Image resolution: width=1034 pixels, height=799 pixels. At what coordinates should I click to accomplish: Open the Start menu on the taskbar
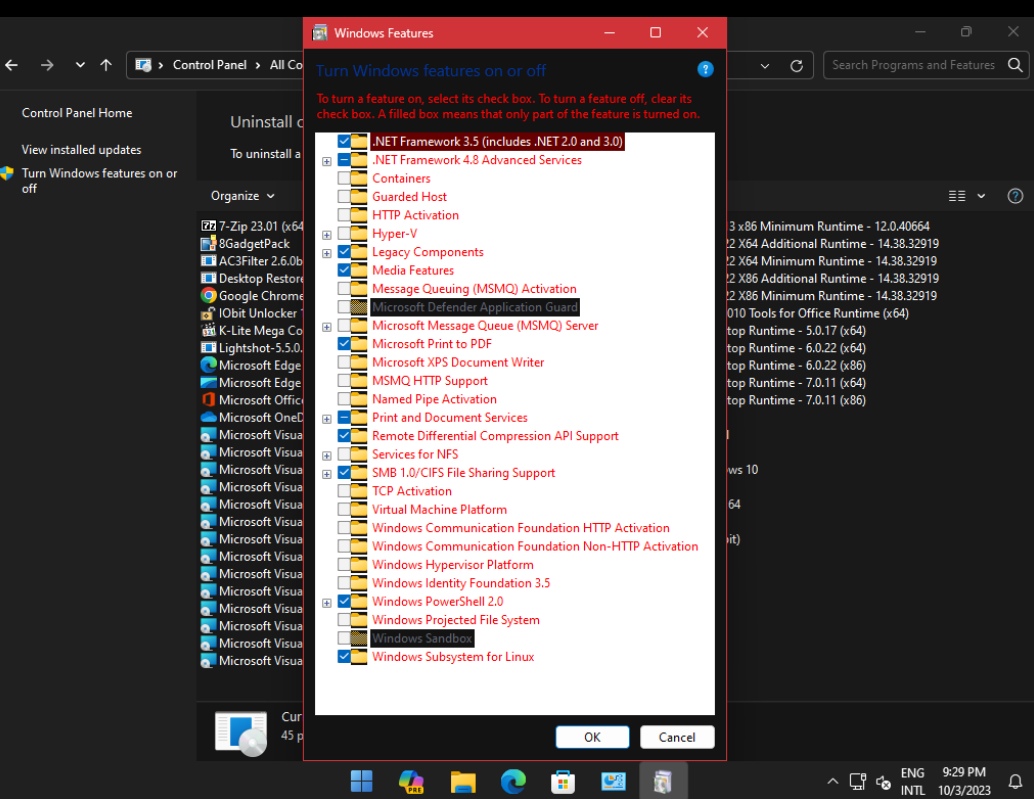click(361, 781)
